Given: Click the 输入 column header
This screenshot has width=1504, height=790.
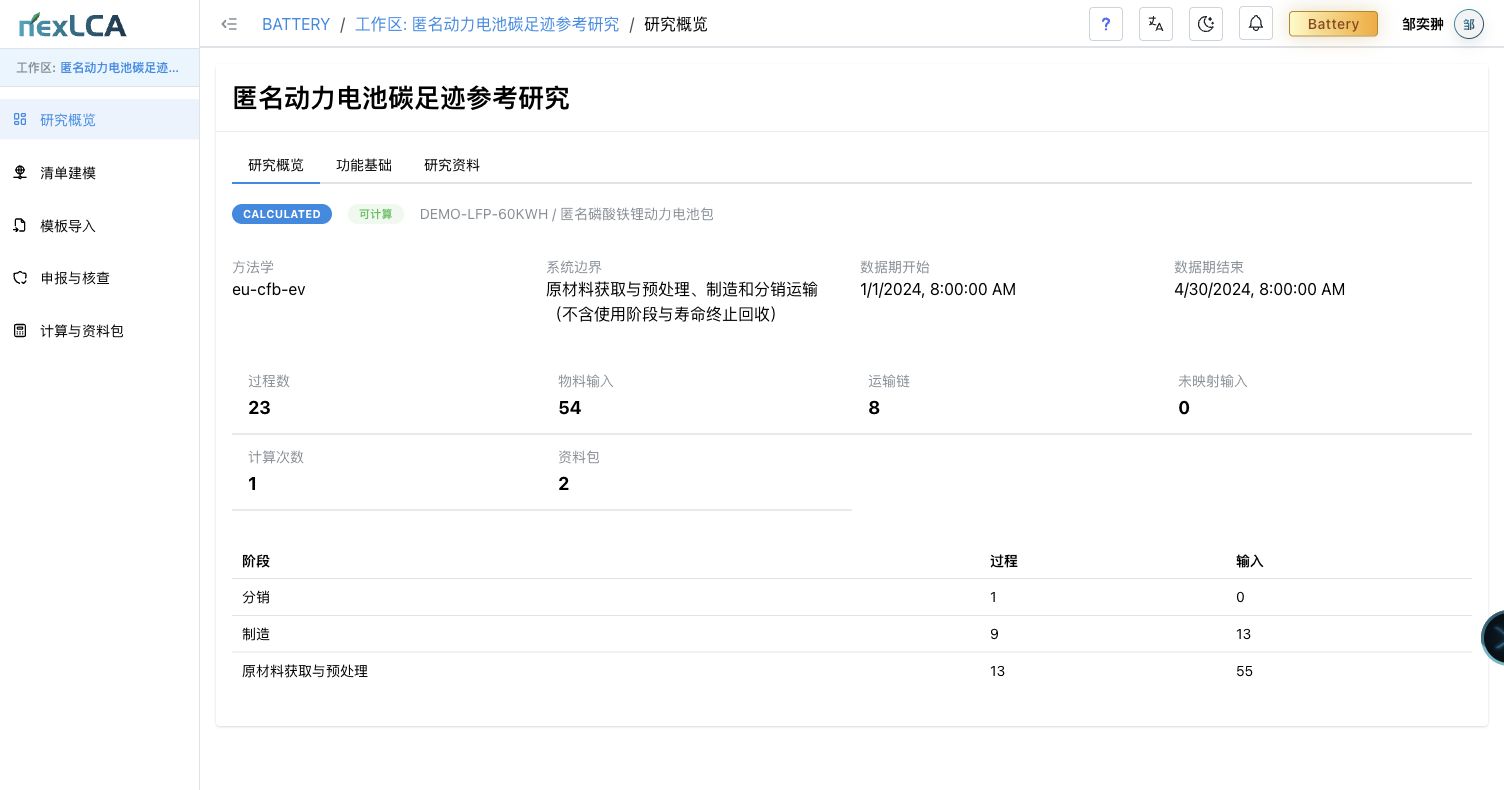Looking at the screenshot, I should click(x=1250, y=561).
